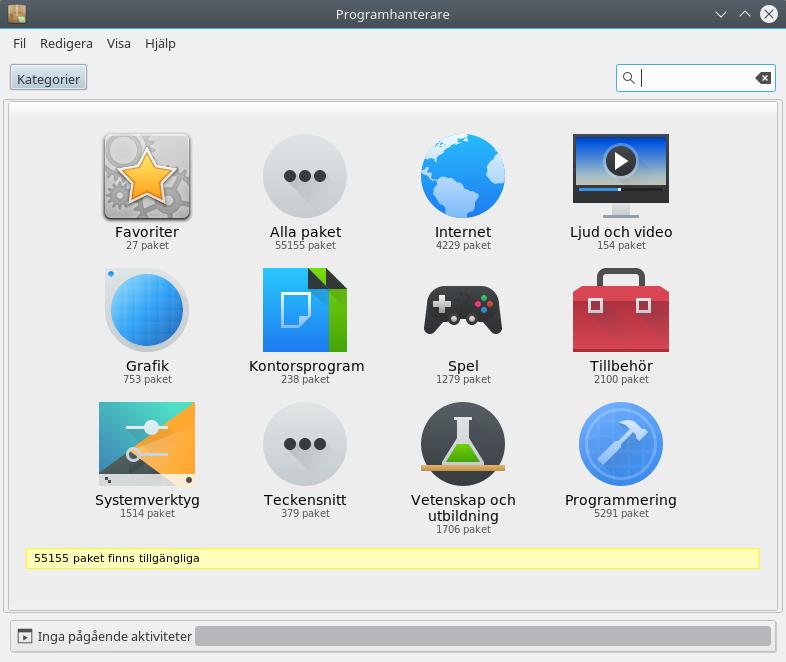
Task: Click the 'Favoriter' label
Action: (x=147, y=232)
